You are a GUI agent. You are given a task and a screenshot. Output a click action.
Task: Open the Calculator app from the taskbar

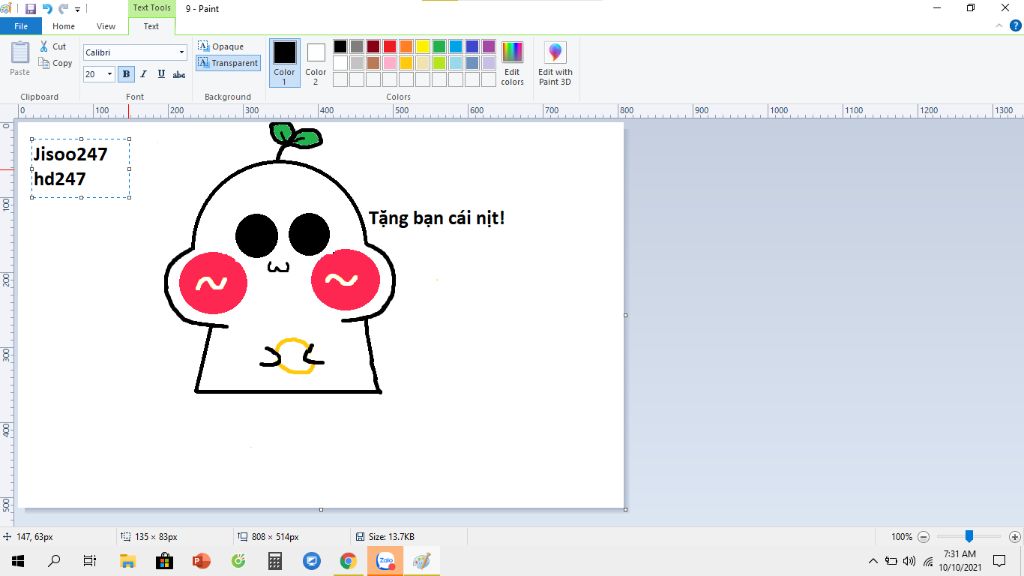275,561
